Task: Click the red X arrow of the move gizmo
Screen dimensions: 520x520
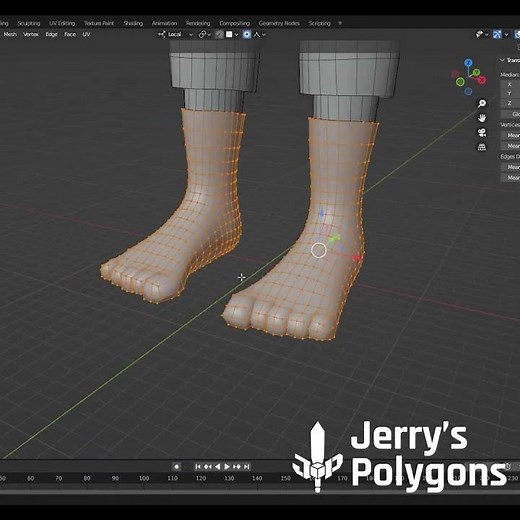Action: (357, 258)
